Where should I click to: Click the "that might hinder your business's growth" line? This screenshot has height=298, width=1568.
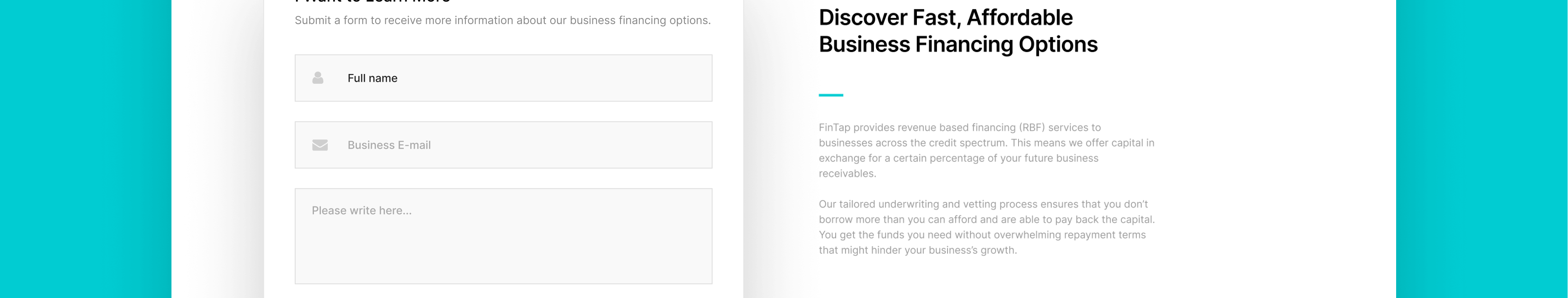[x=917, y=251]
